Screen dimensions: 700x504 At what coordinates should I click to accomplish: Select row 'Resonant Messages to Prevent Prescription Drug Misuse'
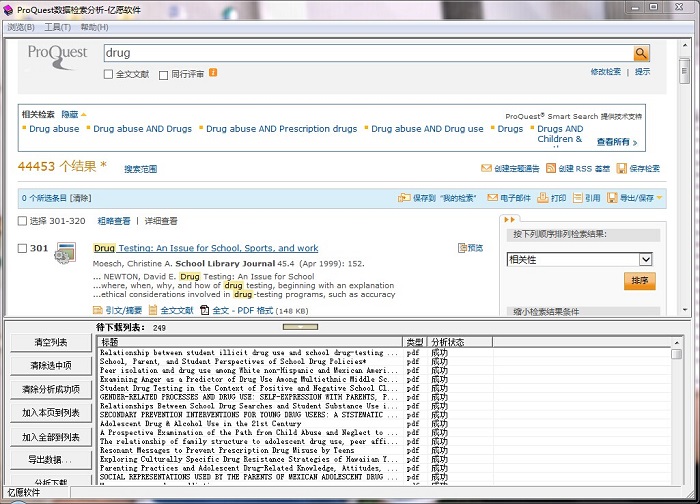click(x=384, y=450)
